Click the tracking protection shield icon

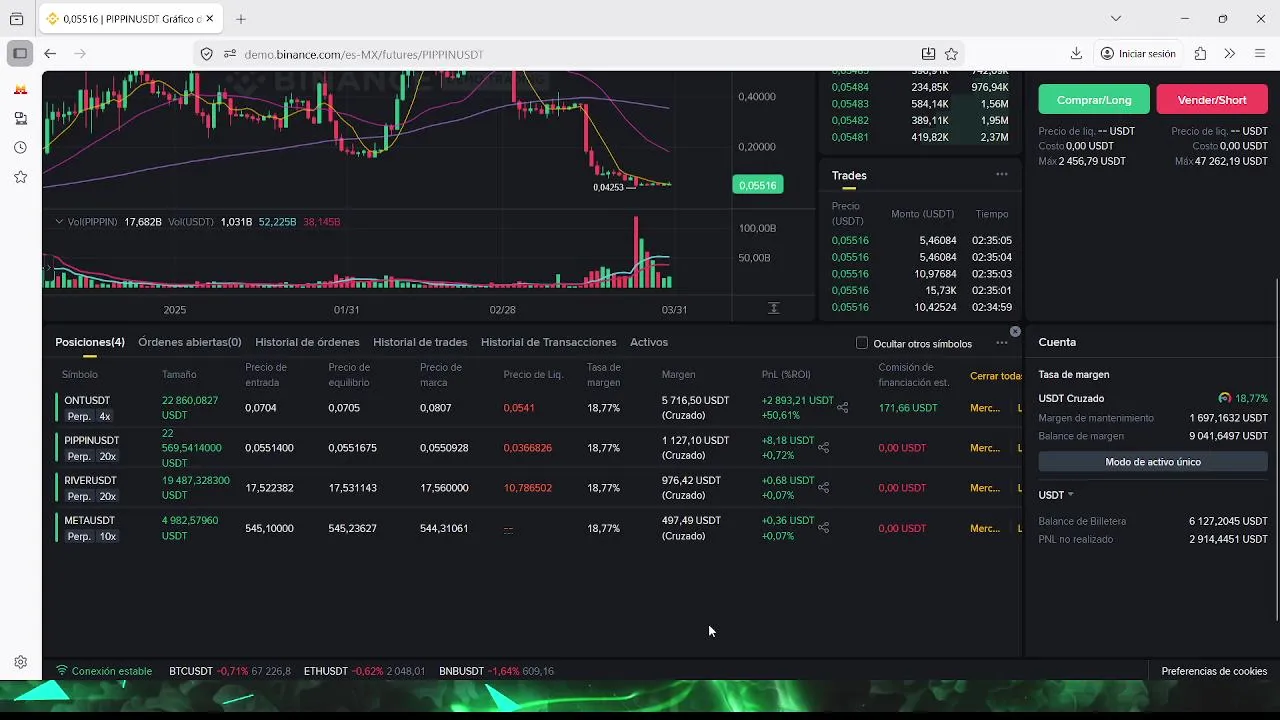[x=207, y=54]
